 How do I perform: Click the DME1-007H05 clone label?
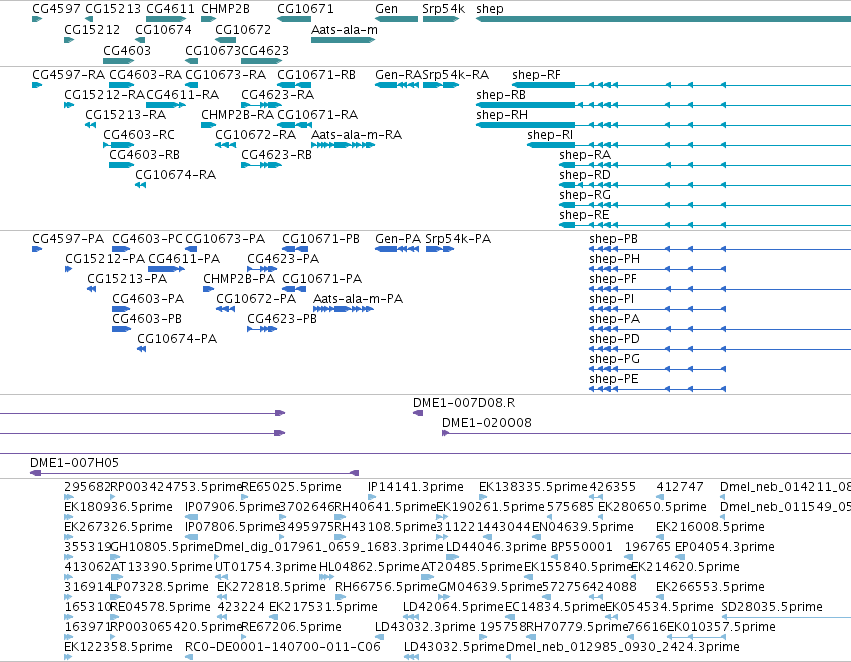pyautogui.click(x=74, y=463)
